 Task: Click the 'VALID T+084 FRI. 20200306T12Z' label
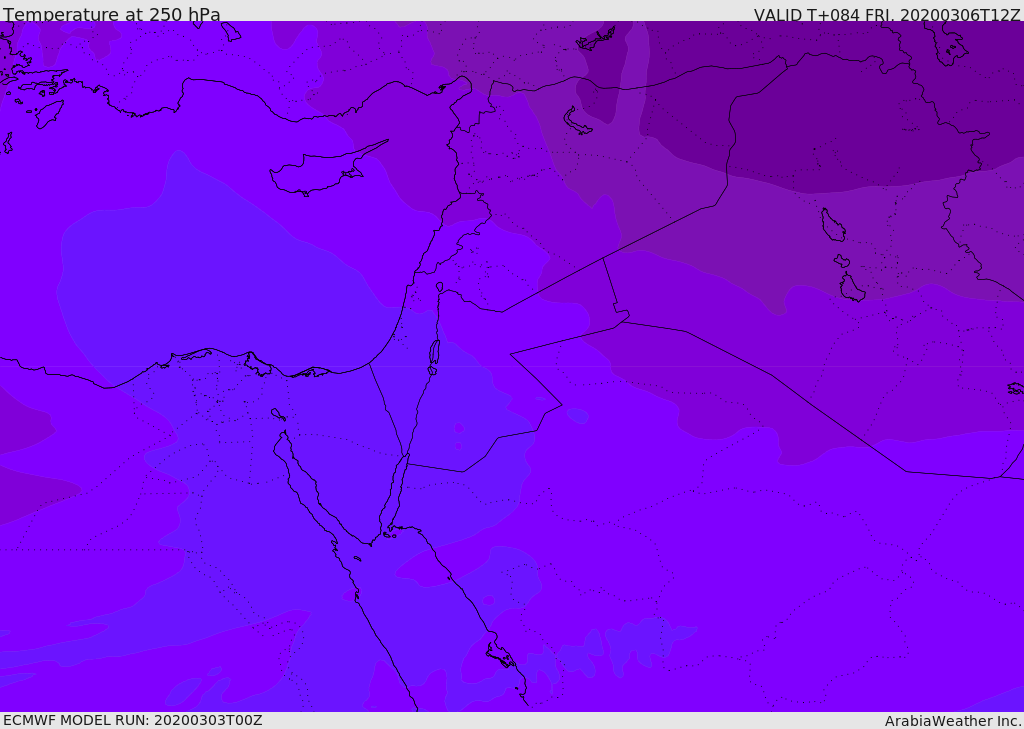[887, 15]
